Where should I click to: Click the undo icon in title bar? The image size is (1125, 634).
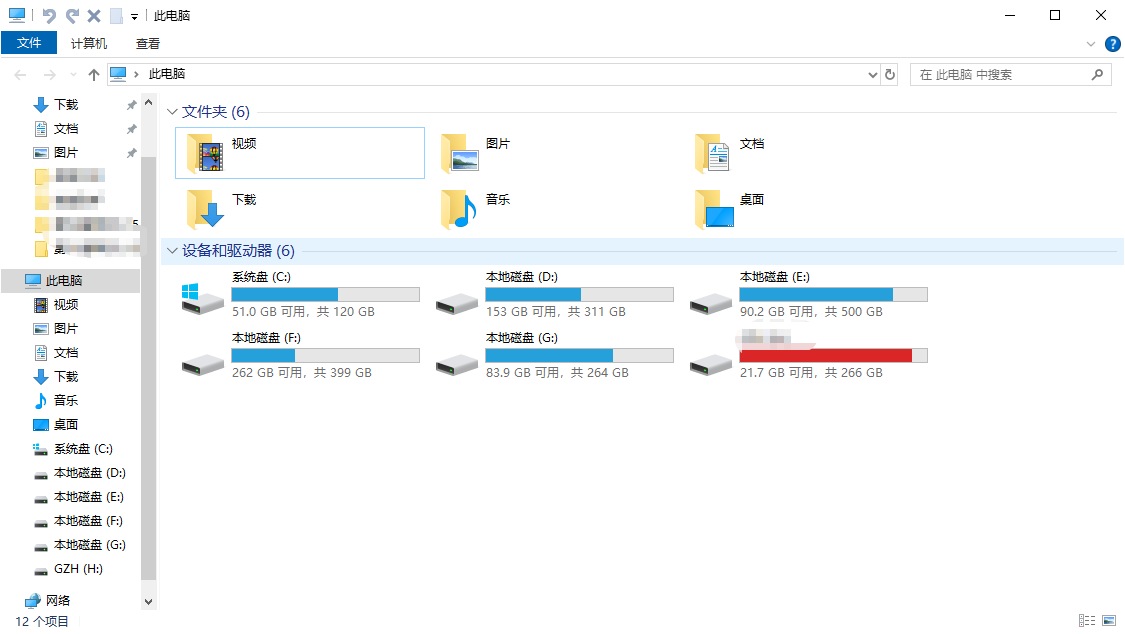pos(49,15)
